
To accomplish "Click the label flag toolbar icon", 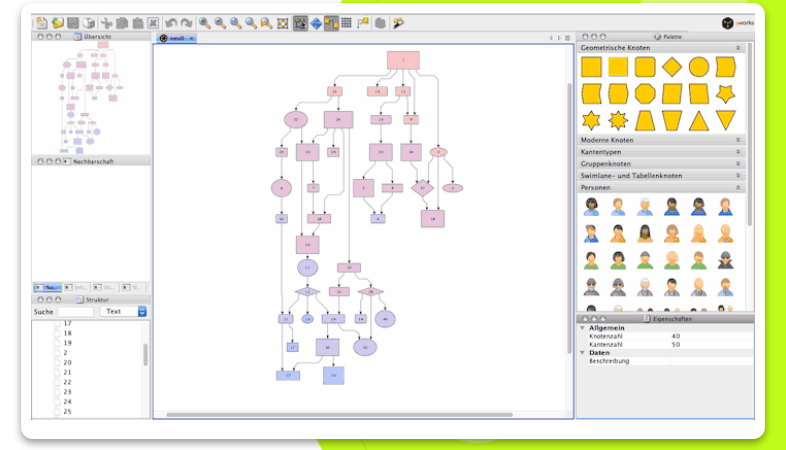I will point(363,23).
